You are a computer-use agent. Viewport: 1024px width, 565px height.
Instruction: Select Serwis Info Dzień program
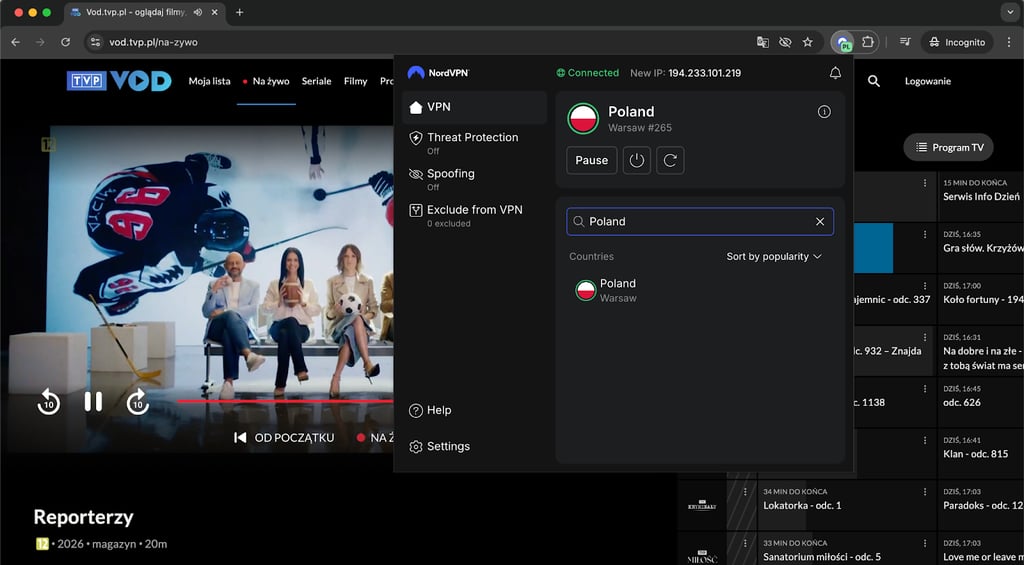pyautogui.click(x=982, y=197)
